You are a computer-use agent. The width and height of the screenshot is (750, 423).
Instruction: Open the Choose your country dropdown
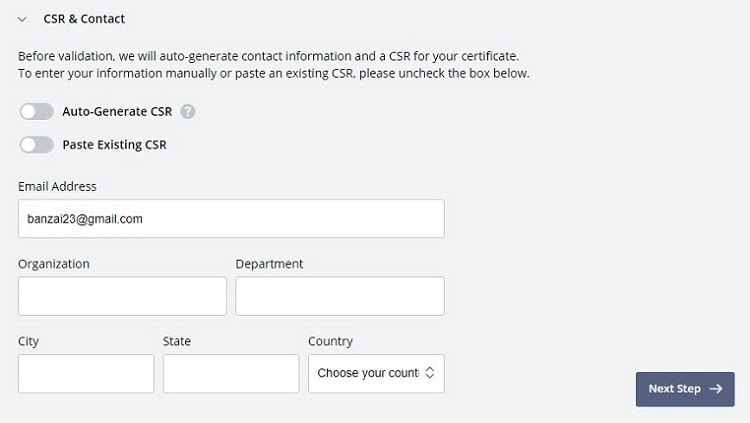[376, 374]
